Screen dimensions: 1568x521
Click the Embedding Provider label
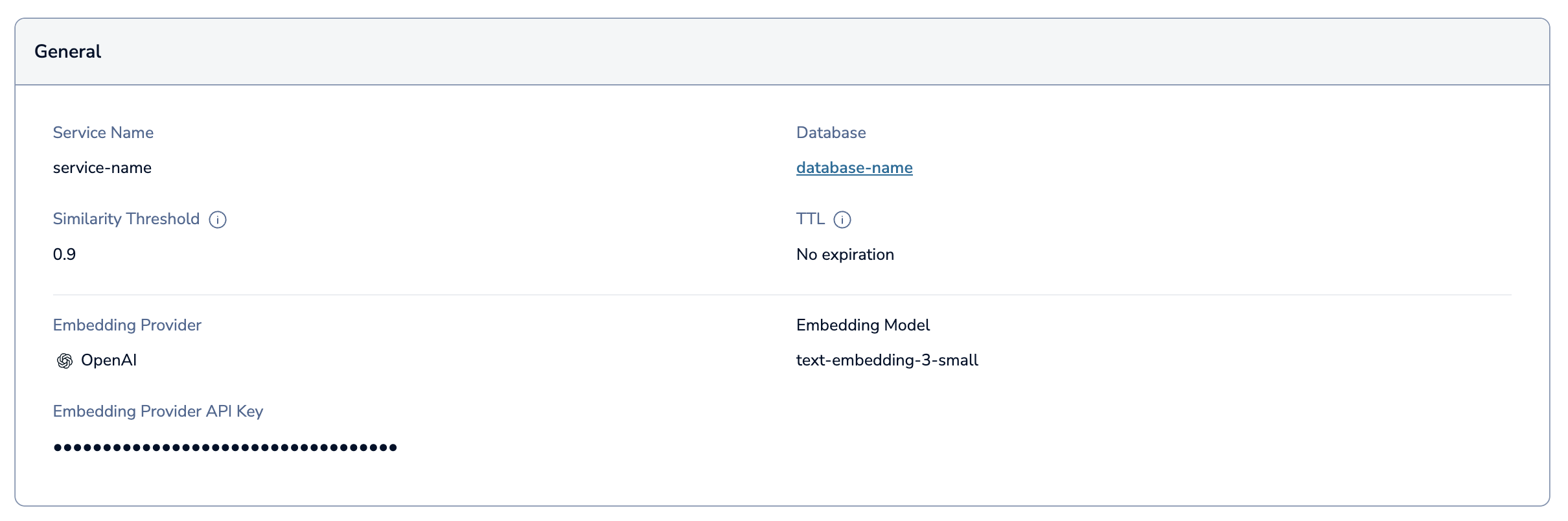[x=127, y=325]
